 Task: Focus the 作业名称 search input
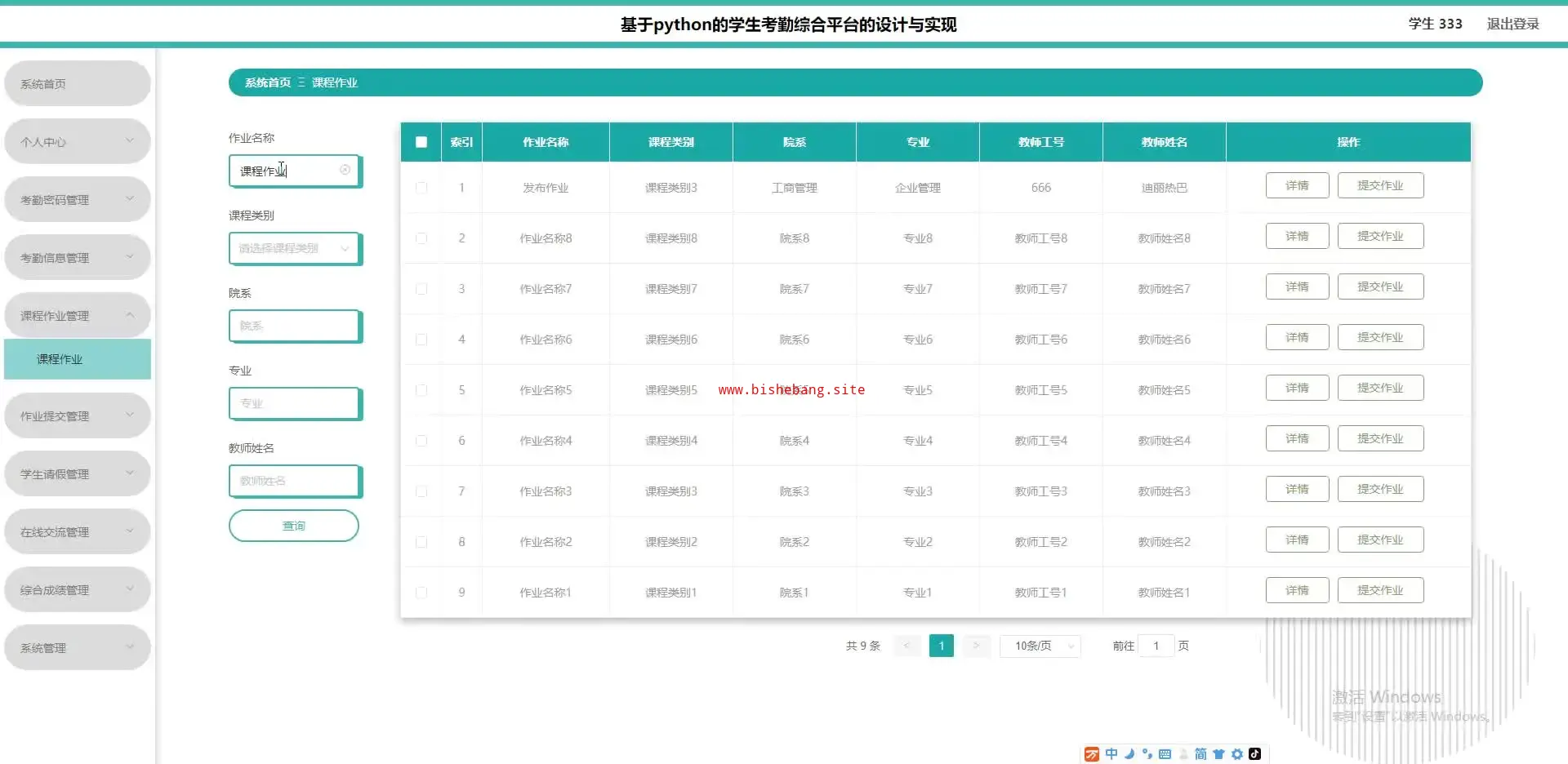point(295,171)
